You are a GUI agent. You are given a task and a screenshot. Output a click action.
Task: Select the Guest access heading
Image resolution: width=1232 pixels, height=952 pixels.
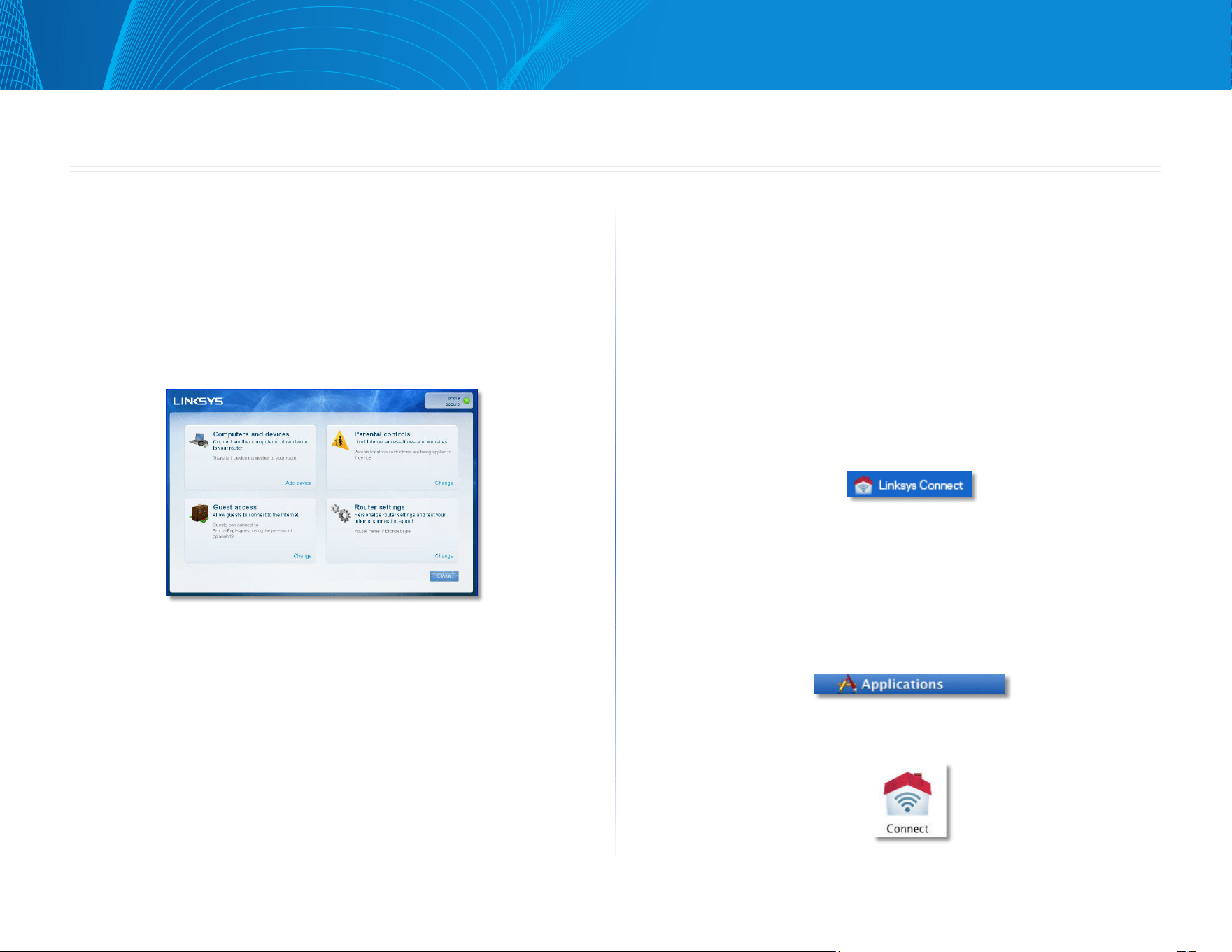pyautogui.click(x=235, y=507)
